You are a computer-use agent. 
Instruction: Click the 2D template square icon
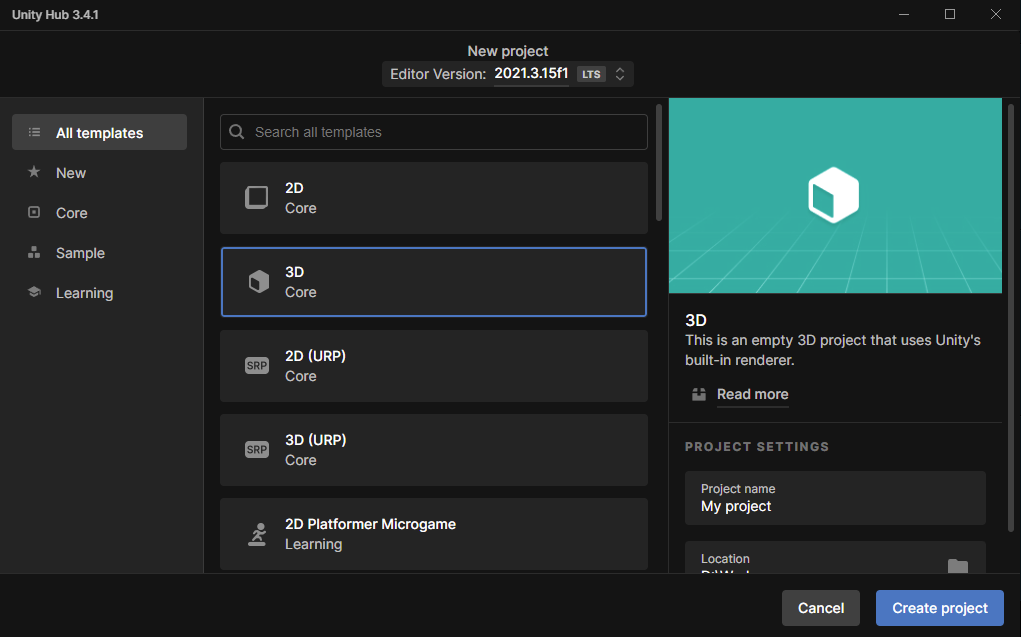257,197
